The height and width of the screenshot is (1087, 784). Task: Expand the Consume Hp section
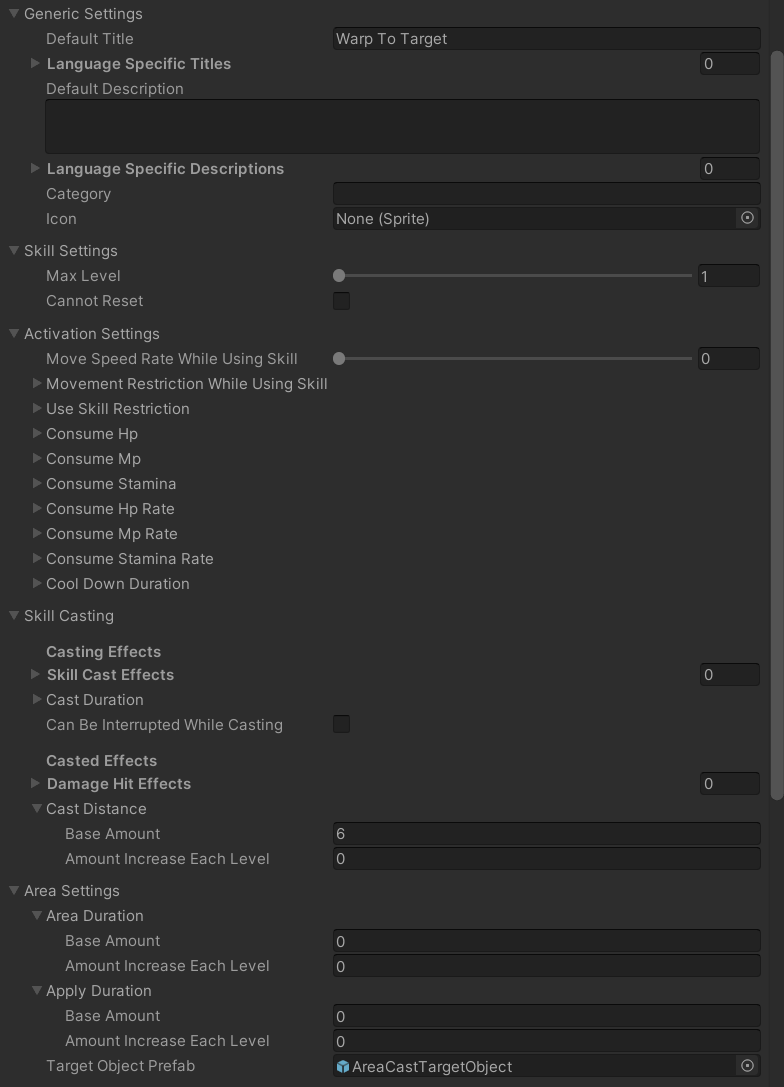[x=36, y=433]
